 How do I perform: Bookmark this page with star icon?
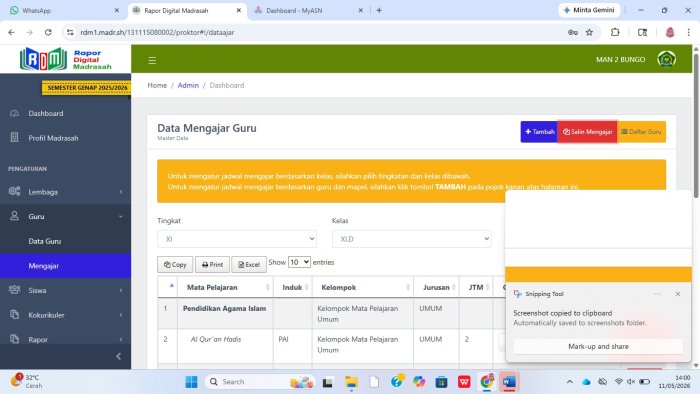click(589, 32)
